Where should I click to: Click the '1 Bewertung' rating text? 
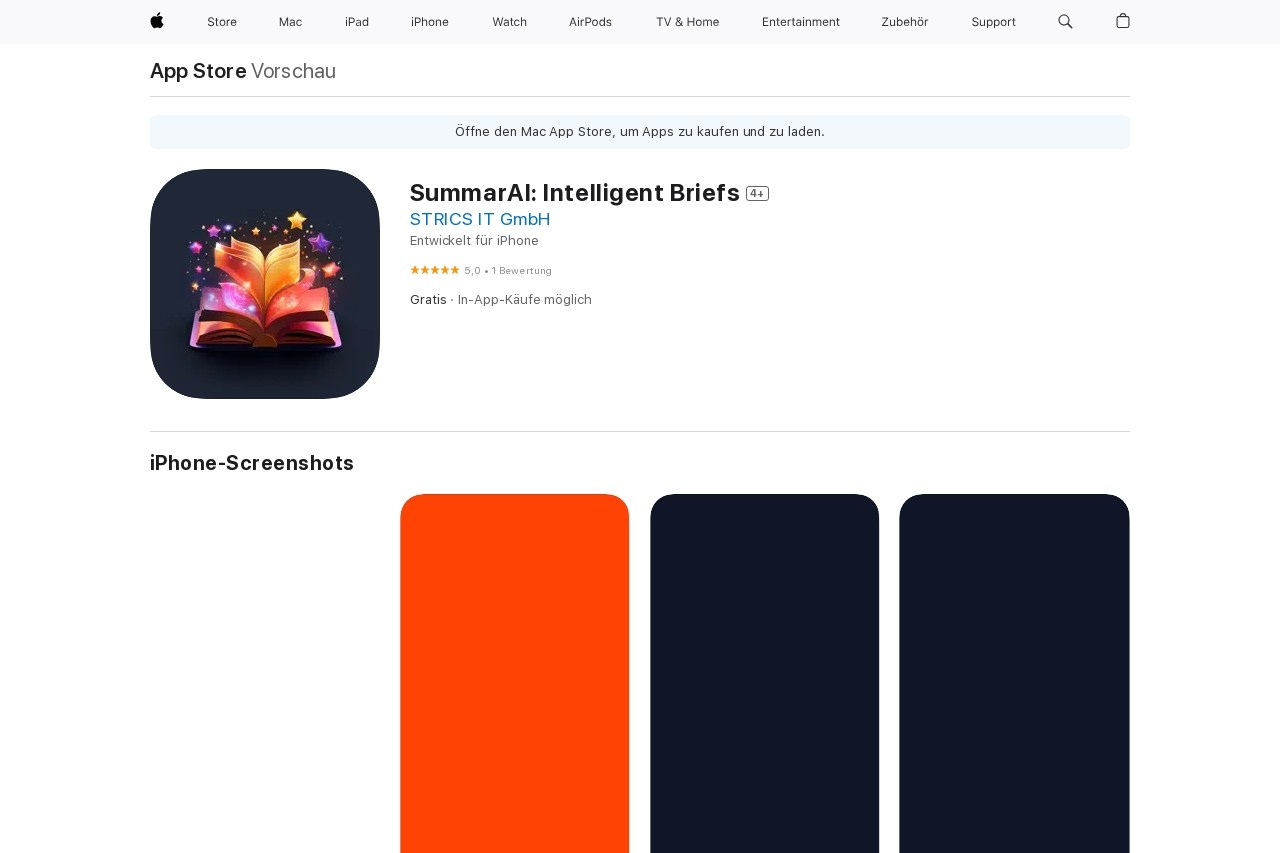(x=522, y=271)
